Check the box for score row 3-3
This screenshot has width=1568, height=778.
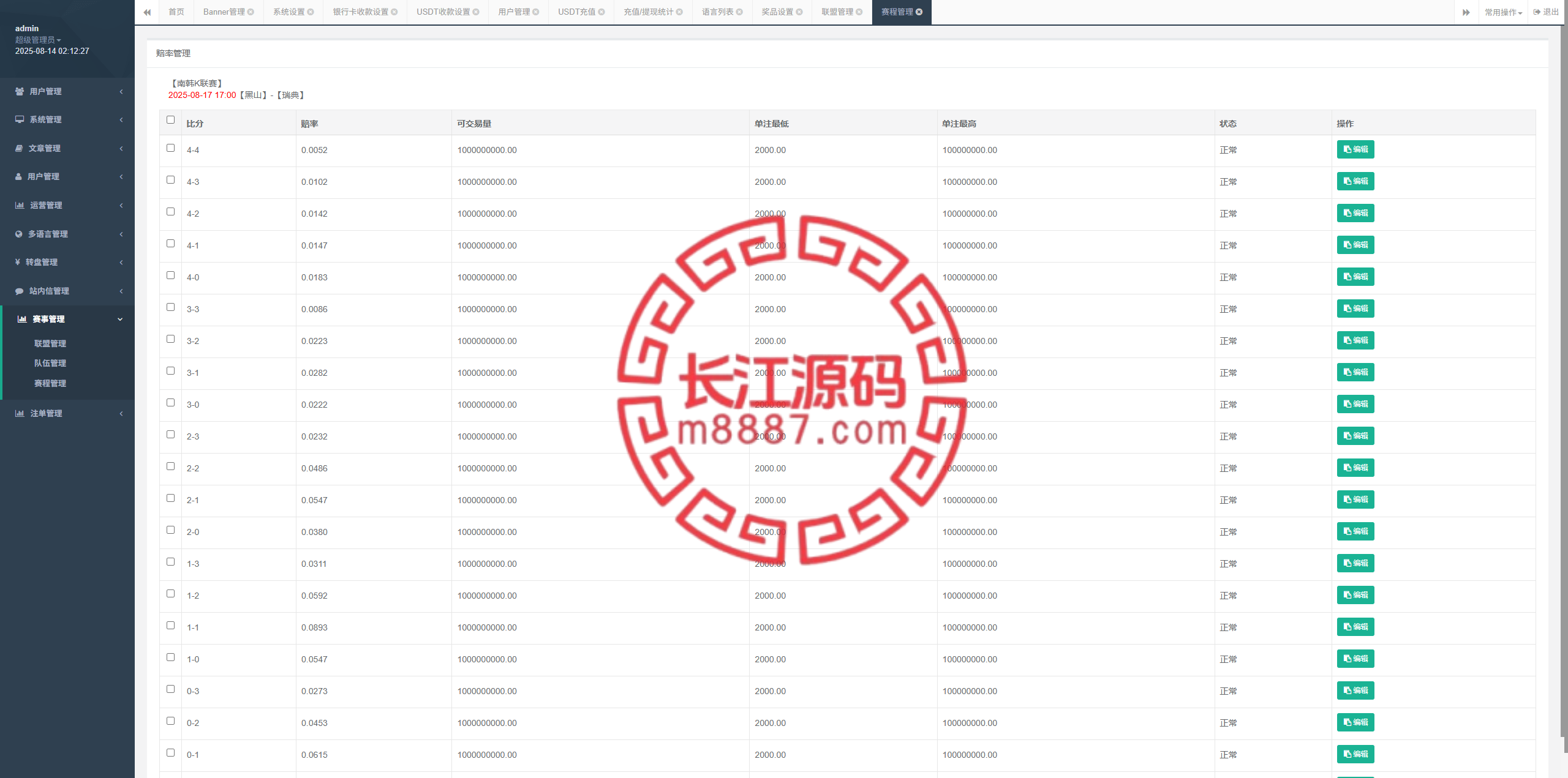point(171,307)
